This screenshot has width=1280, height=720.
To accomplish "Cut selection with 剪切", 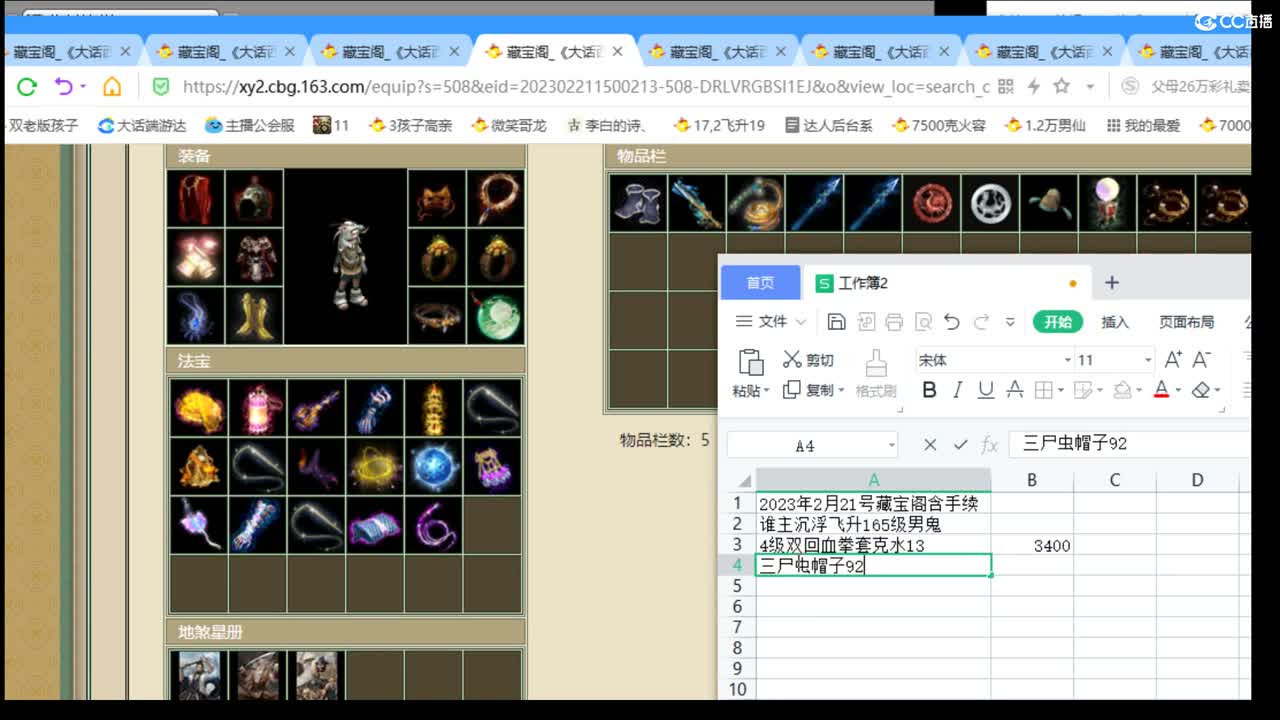I will [808, 360].
